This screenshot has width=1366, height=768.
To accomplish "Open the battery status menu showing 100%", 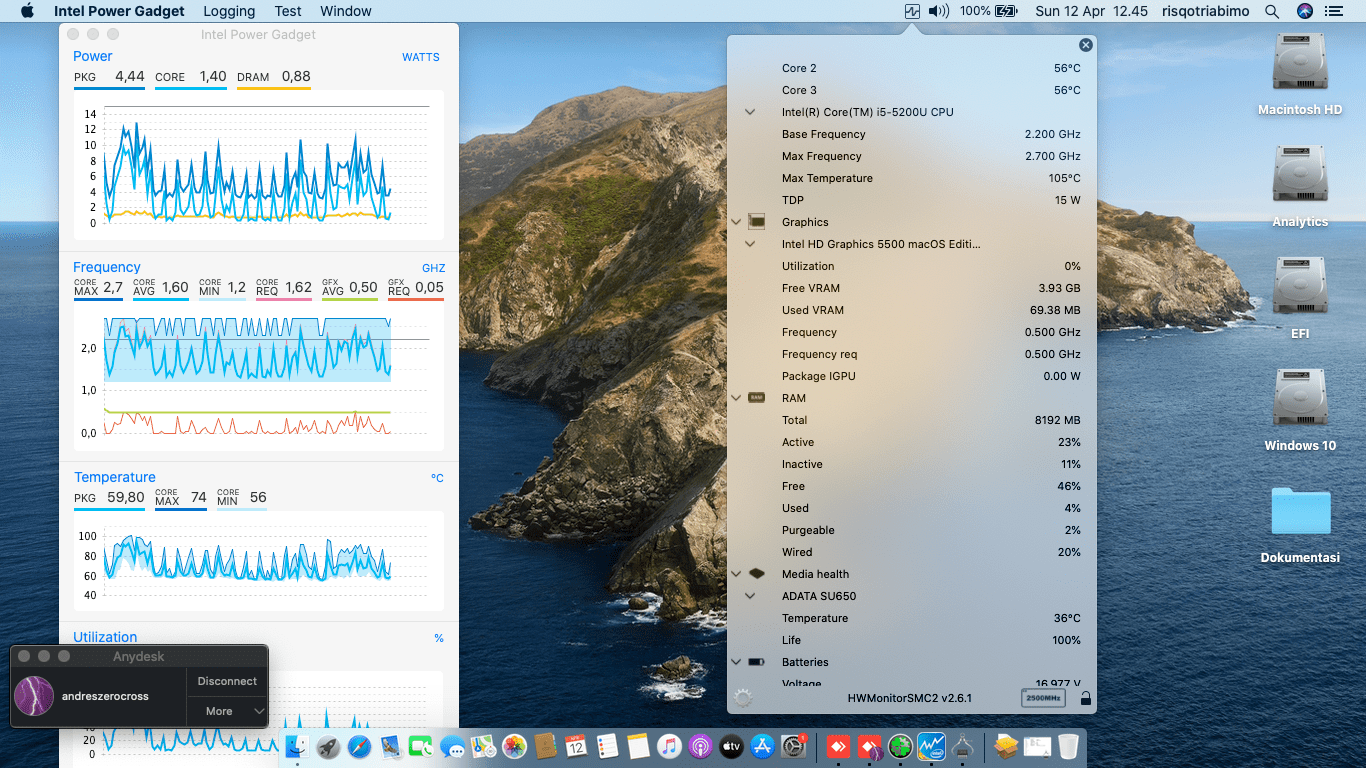I will coord(988,11).
